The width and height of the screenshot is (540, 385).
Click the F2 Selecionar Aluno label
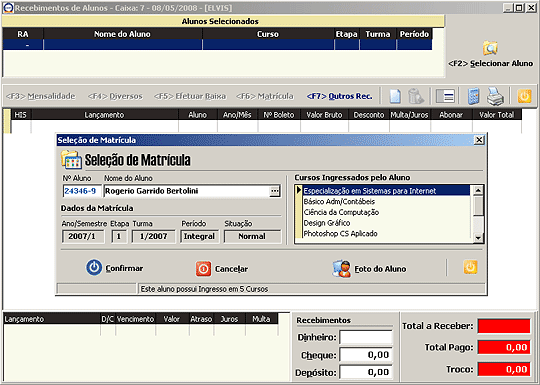click(x=490, y=63)
